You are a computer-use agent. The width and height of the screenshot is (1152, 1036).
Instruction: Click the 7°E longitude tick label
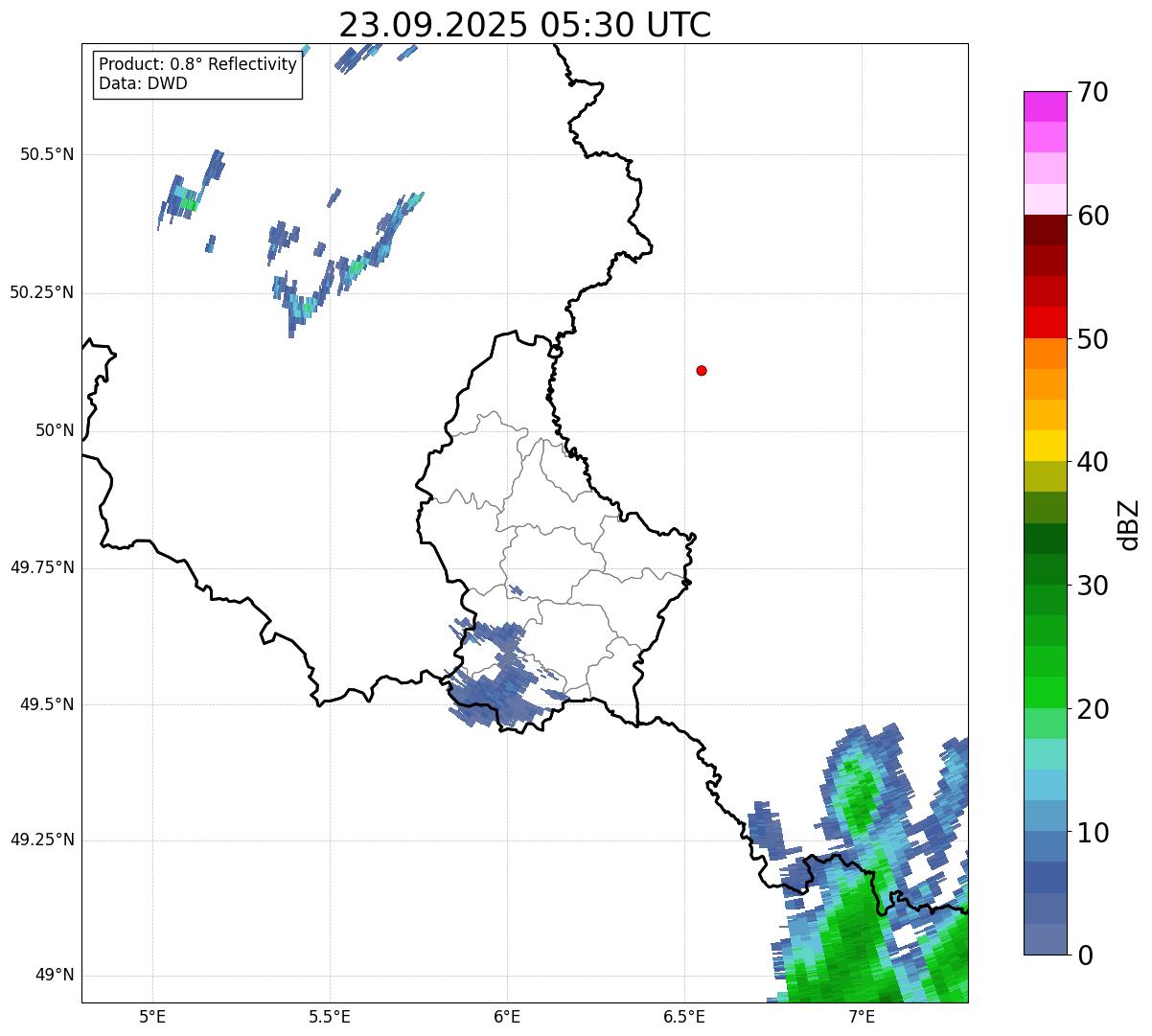(862, 1017)
